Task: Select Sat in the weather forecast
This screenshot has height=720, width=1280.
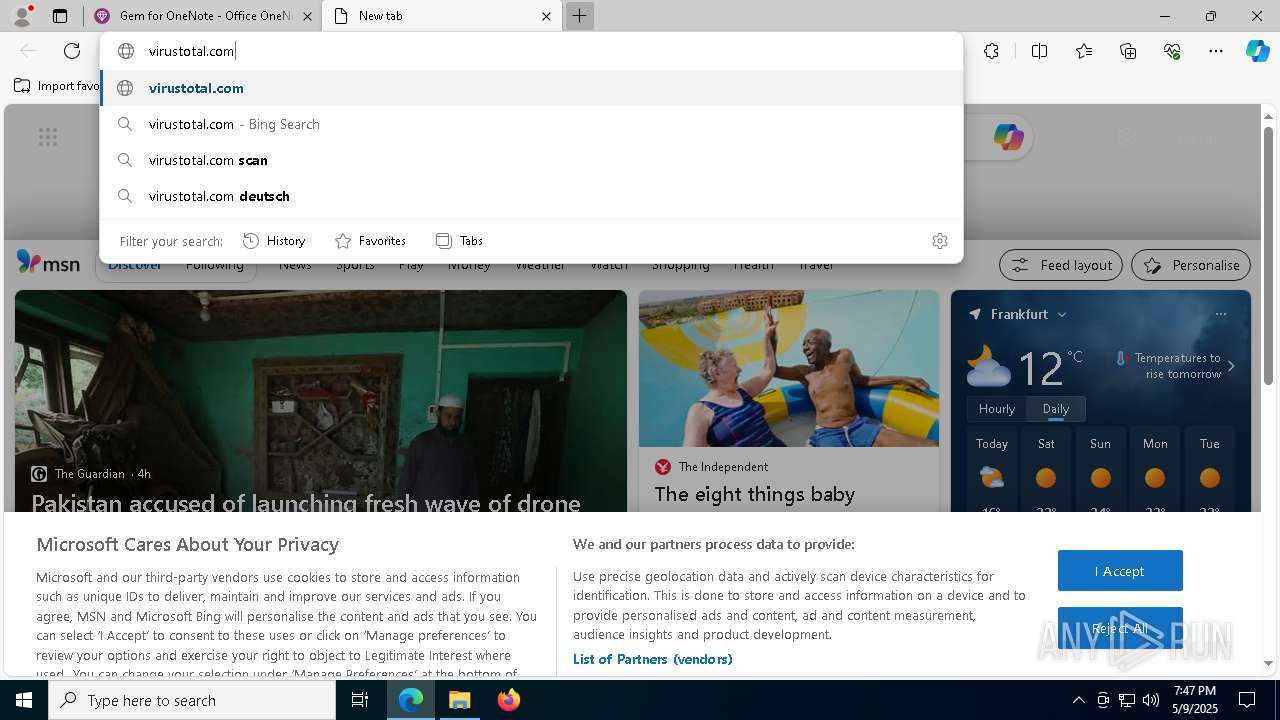Action: click(x=1046, y=471)
